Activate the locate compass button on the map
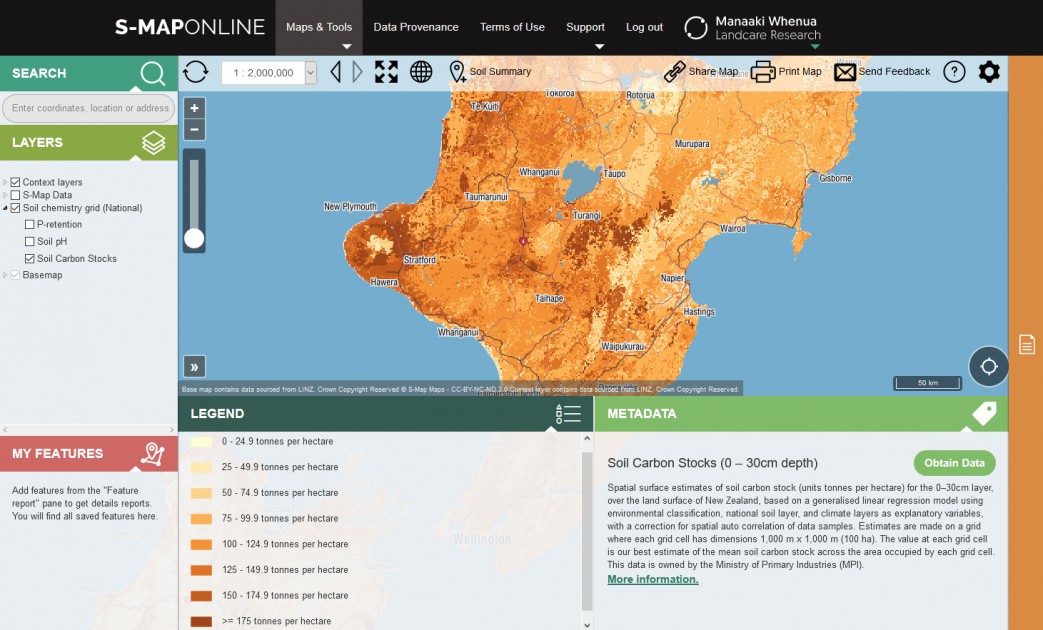 click(x=988, y=366)
